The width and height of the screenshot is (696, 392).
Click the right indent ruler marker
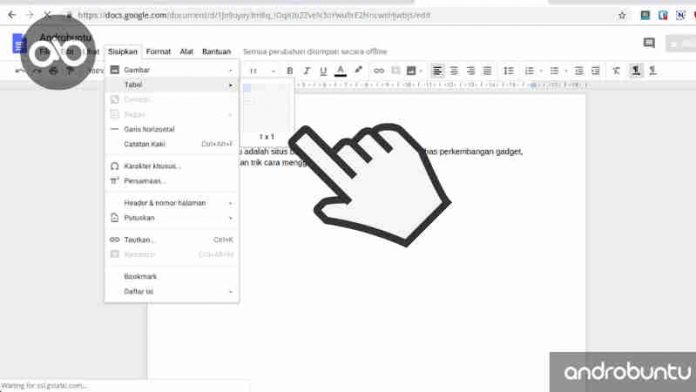(x=534, y=85)
